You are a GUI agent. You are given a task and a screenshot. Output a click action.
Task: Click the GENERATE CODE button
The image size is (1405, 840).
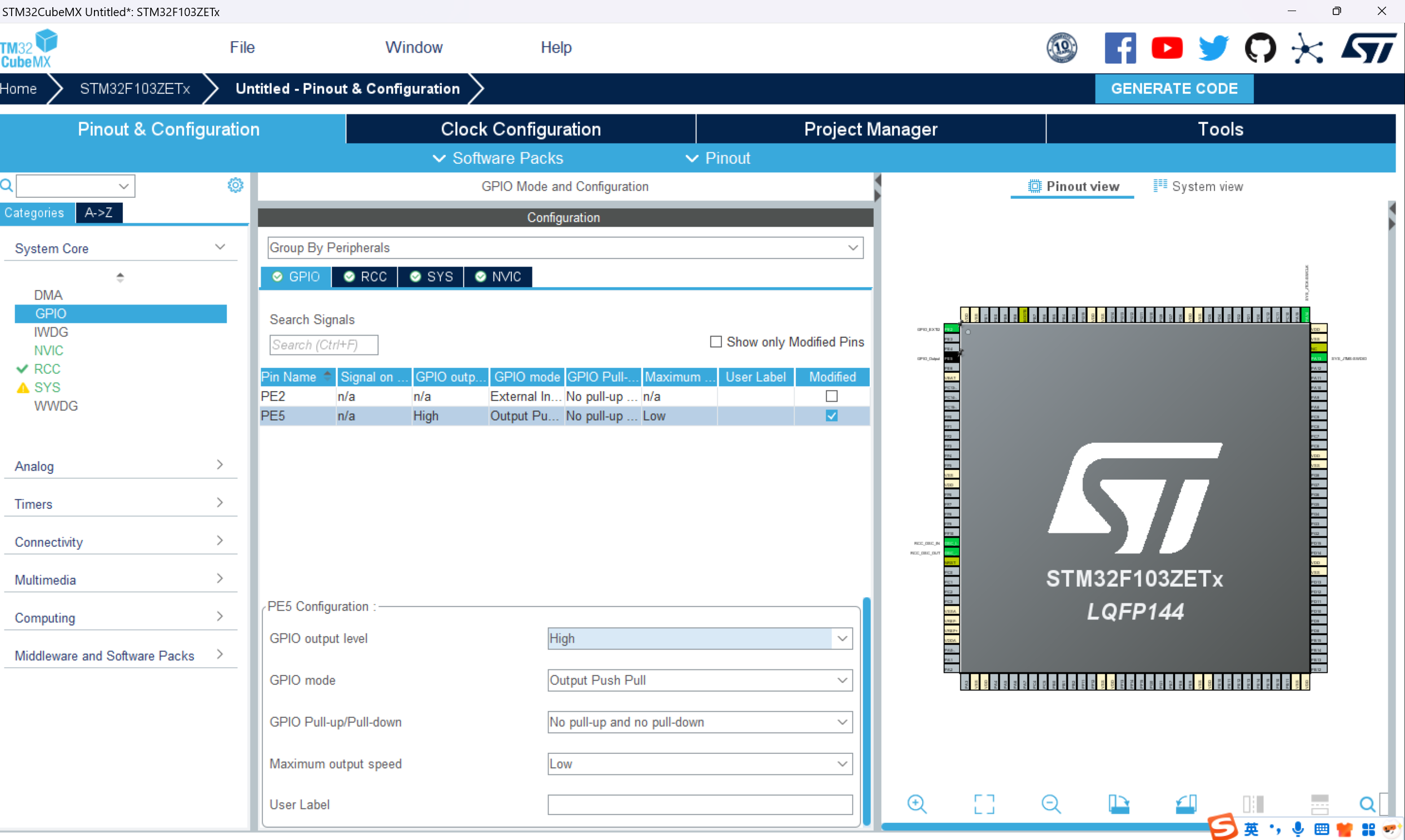[1173, 89]
